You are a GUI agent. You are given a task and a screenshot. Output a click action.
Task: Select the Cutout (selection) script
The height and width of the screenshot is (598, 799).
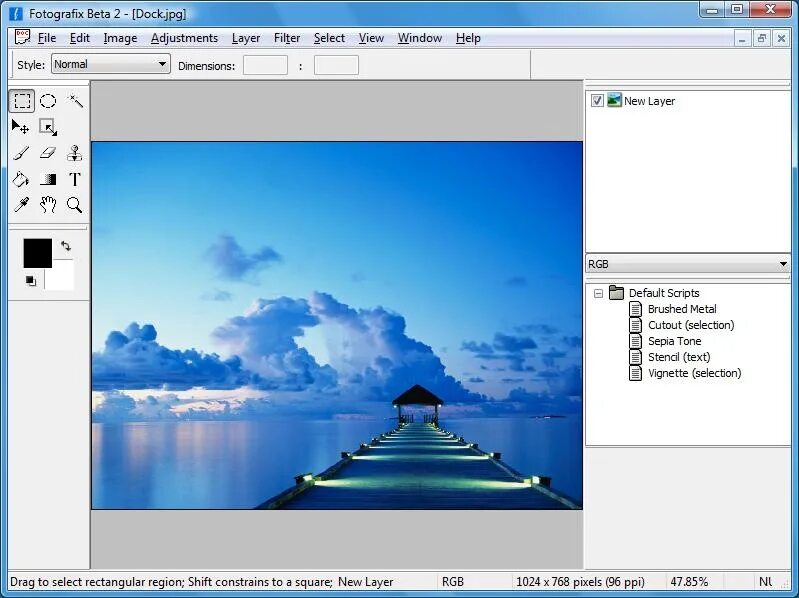(691, 325)
